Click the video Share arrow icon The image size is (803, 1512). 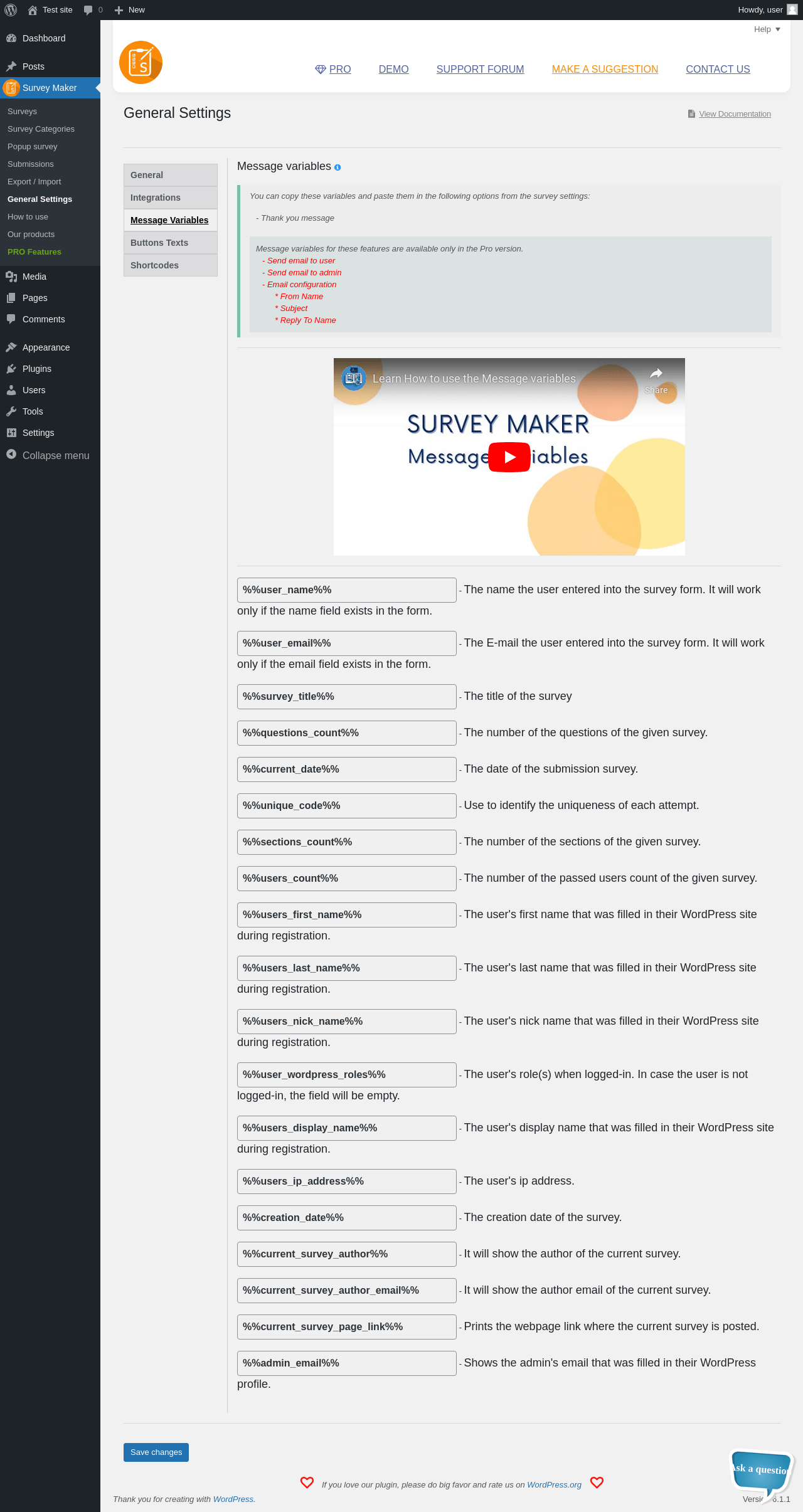pyautogui.click(x=656, y=374)
